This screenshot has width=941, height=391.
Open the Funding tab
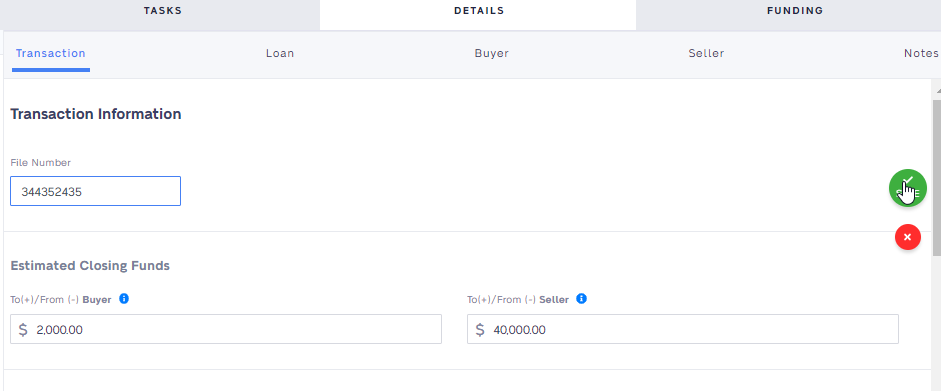pos(795,11)
